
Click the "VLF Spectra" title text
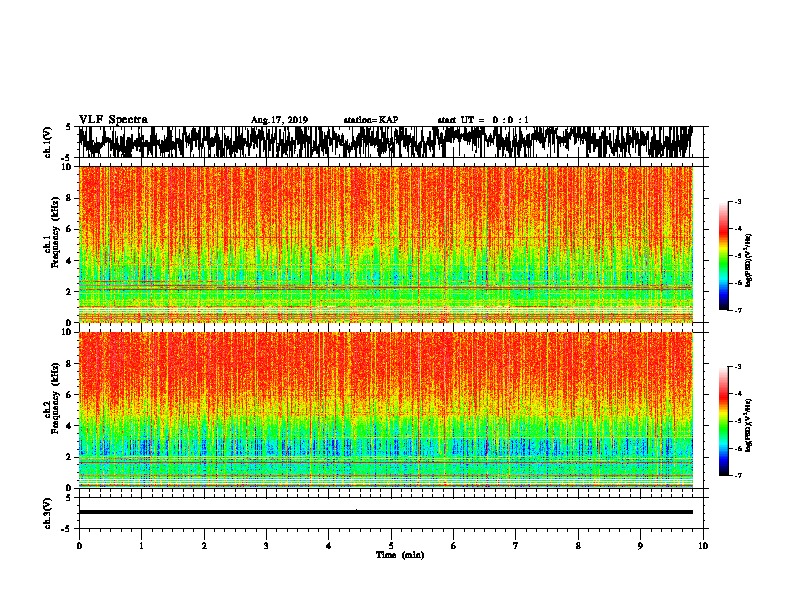(113, 120)
